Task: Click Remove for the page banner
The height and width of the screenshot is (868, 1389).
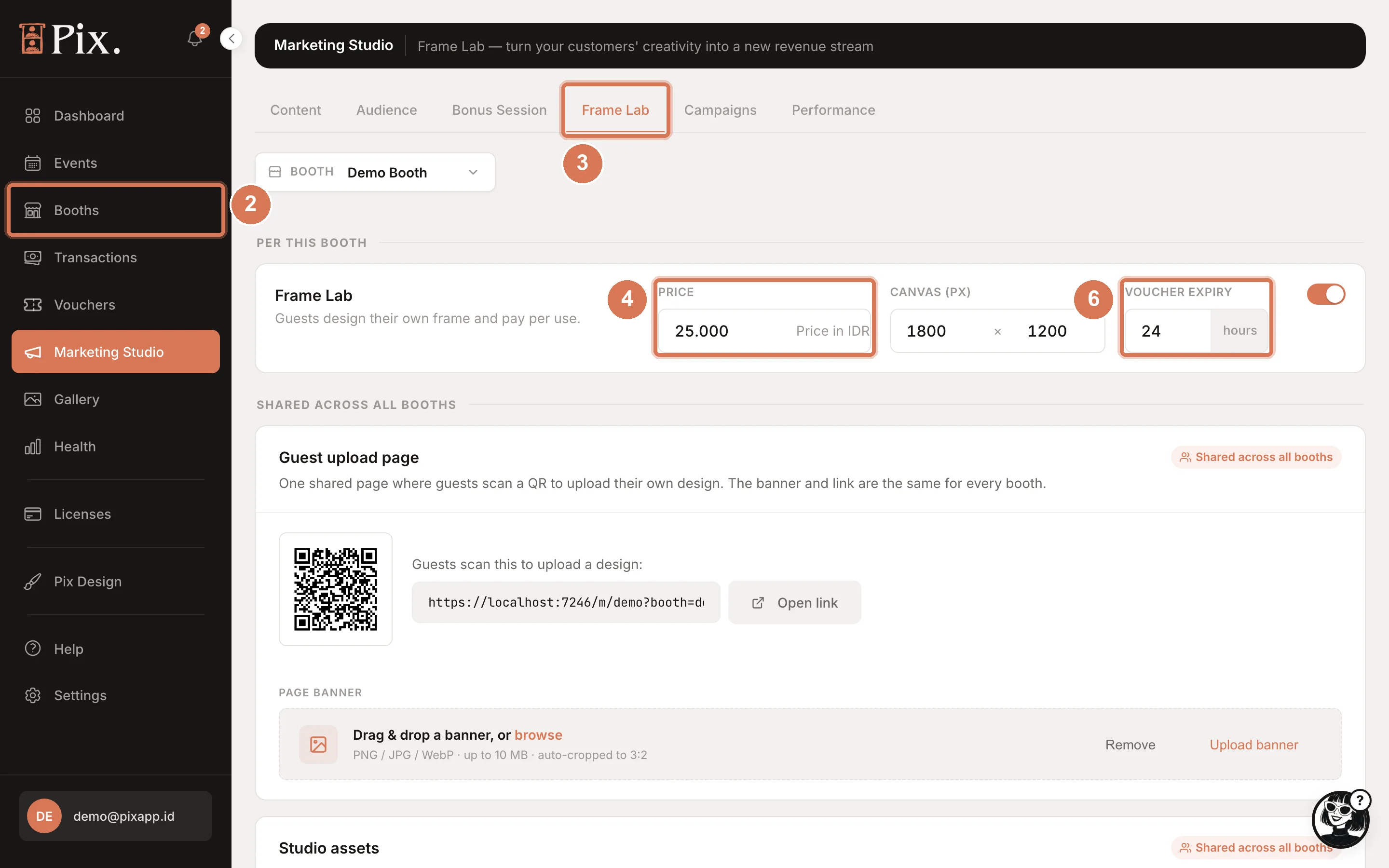Action: (1130, 745)
